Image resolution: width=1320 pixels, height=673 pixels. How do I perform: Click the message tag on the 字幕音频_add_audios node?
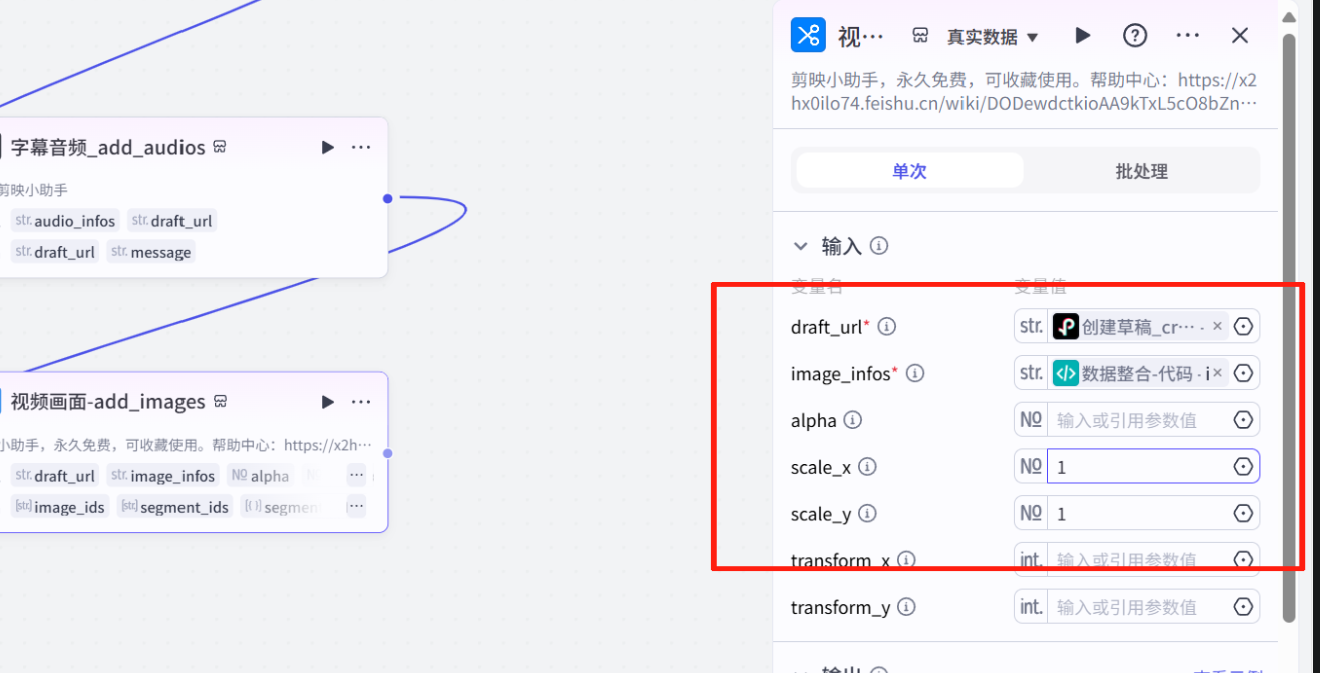tap(151, 252)
